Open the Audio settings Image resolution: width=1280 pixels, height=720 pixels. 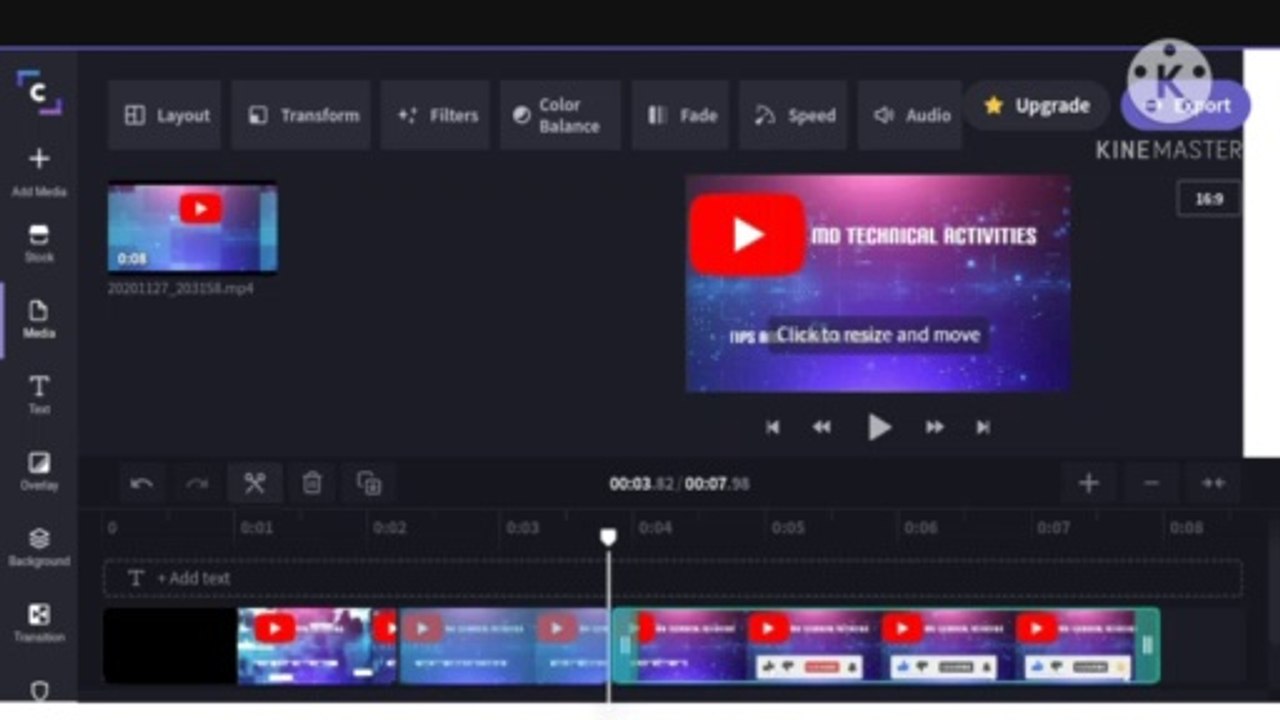tap(909, 115)
